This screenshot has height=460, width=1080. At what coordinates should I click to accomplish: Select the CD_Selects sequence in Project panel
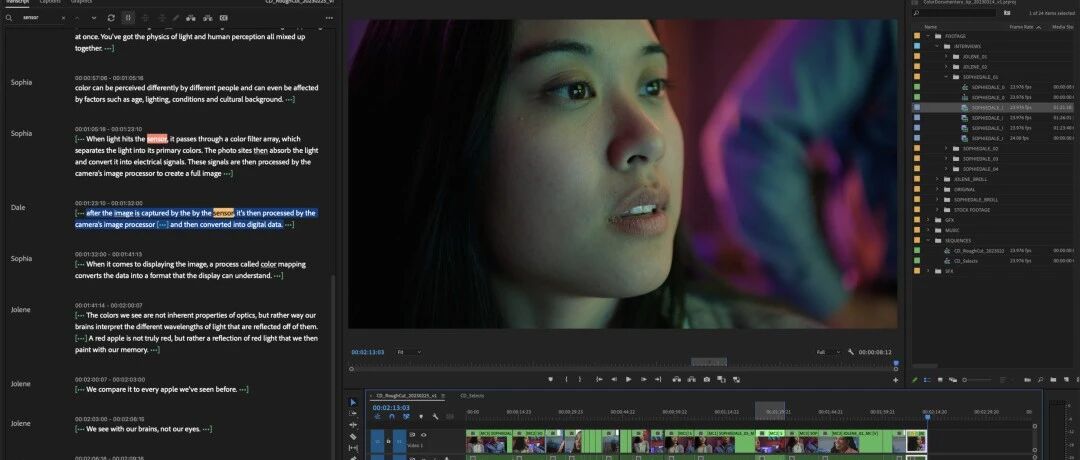(x=966, y=261)
